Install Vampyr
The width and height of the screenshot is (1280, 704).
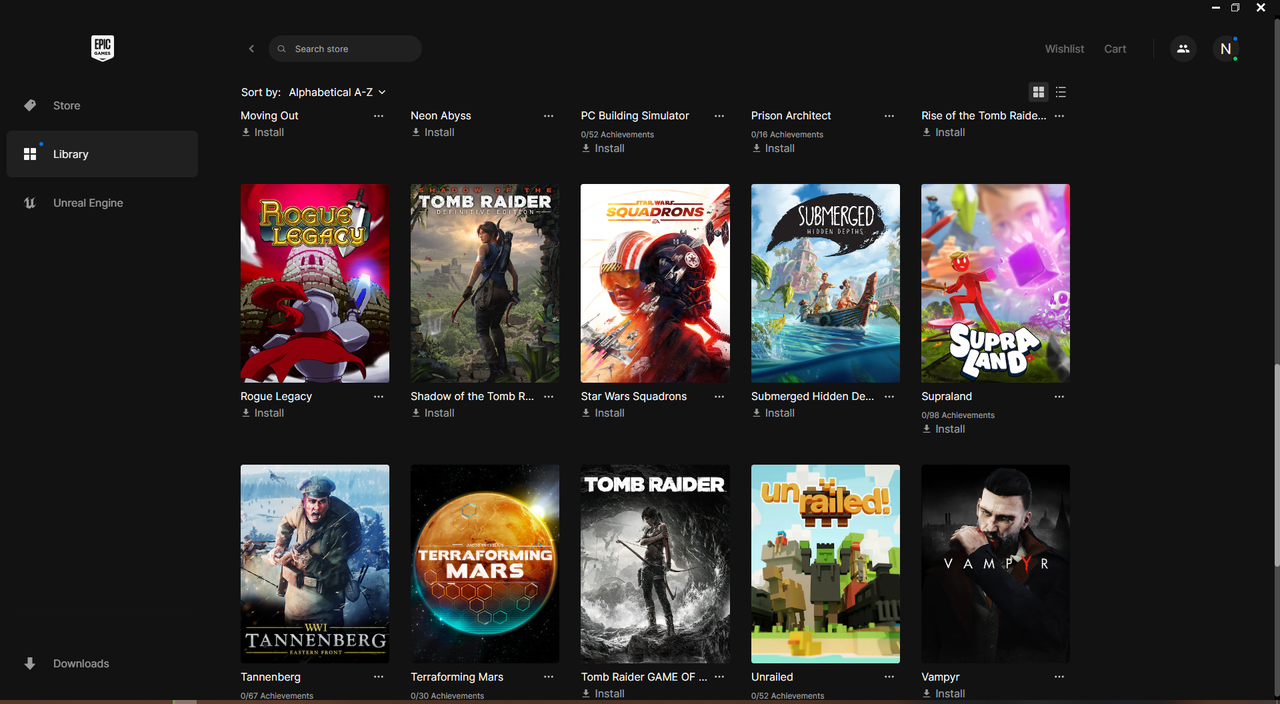[943, 693]
